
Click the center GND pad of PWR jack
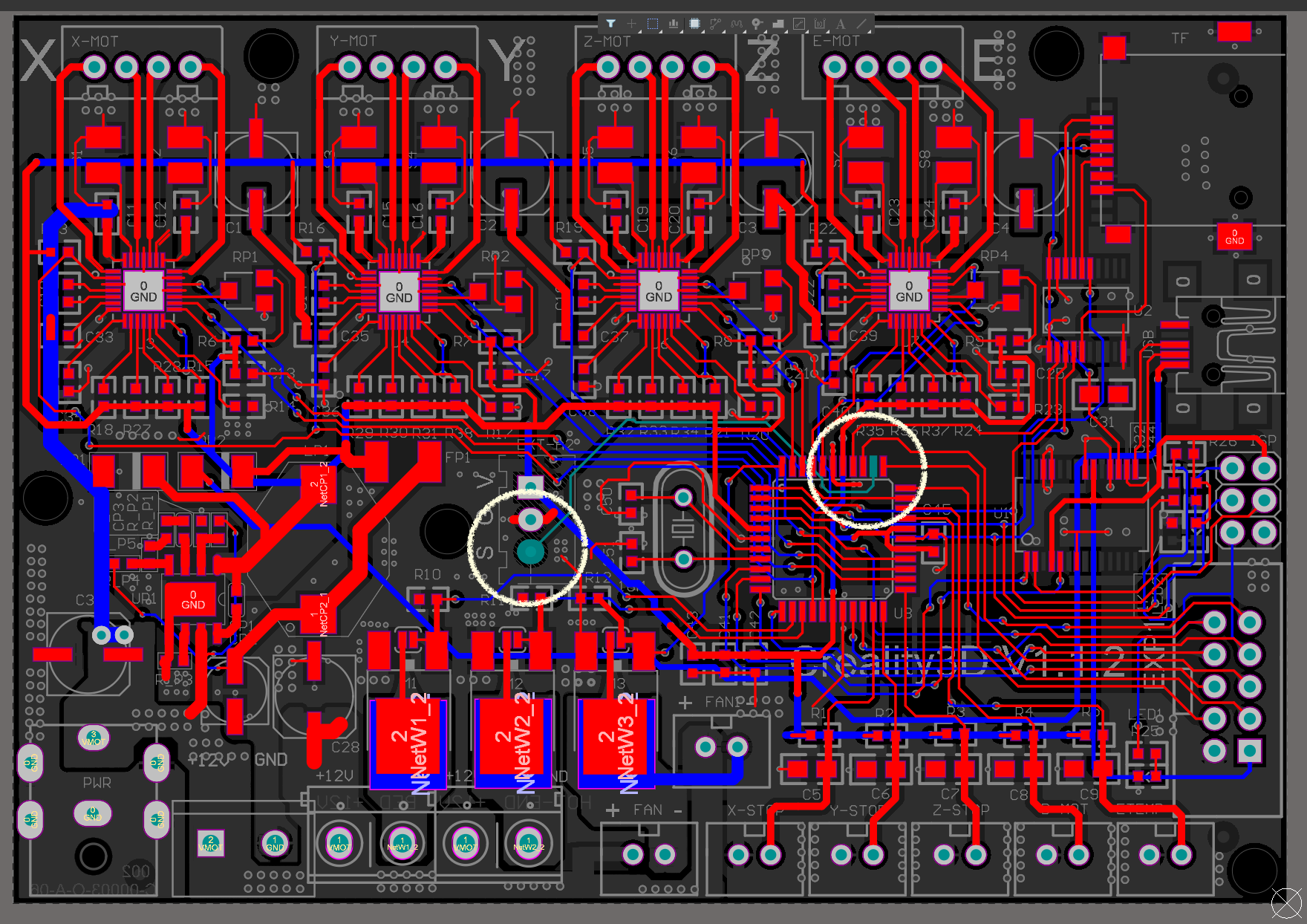click(x=92, y=813)
